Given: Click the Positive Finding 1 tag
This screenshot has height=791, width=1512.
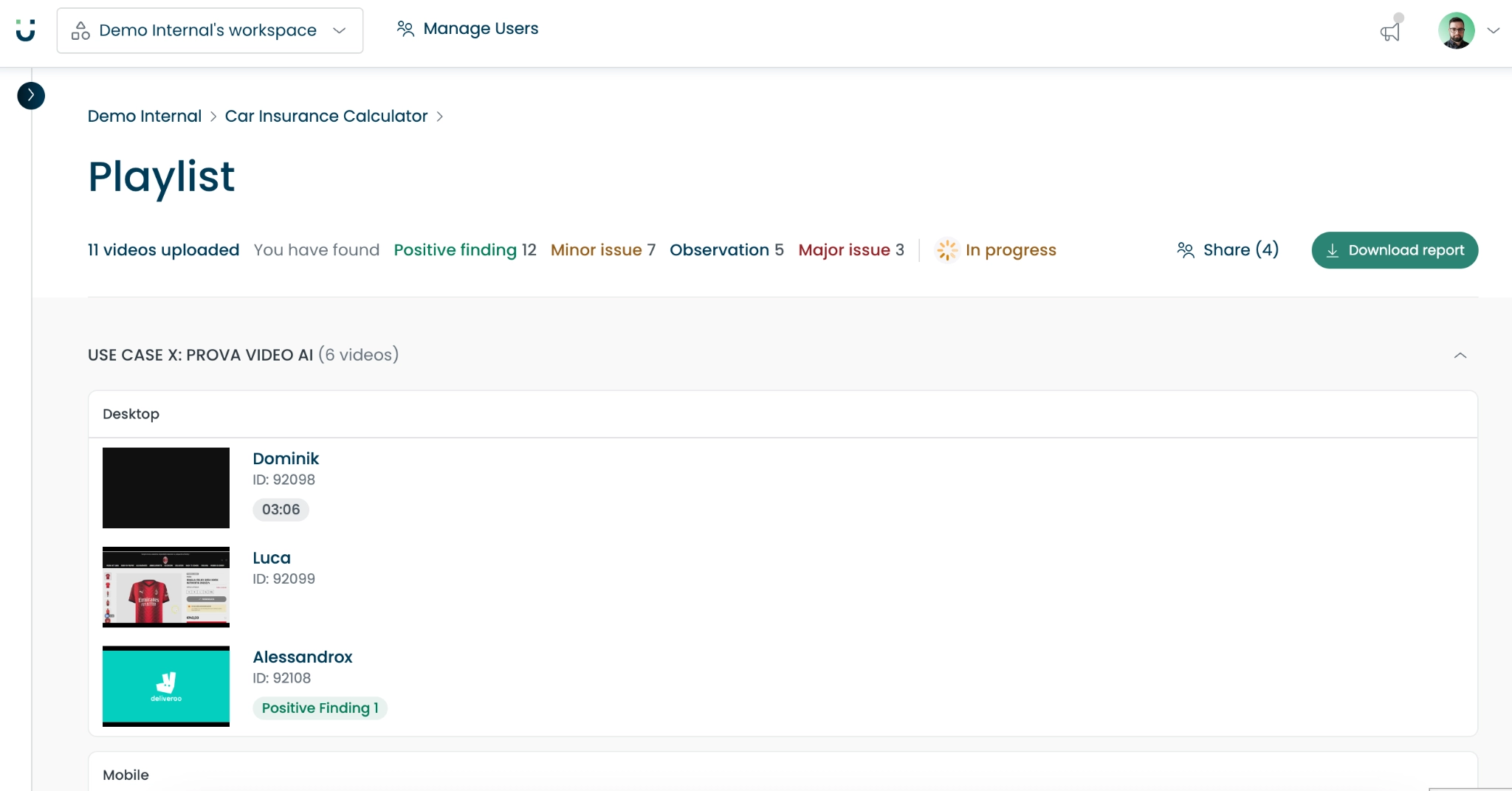Looking at the screenshot, I should [x=320, y=708].
